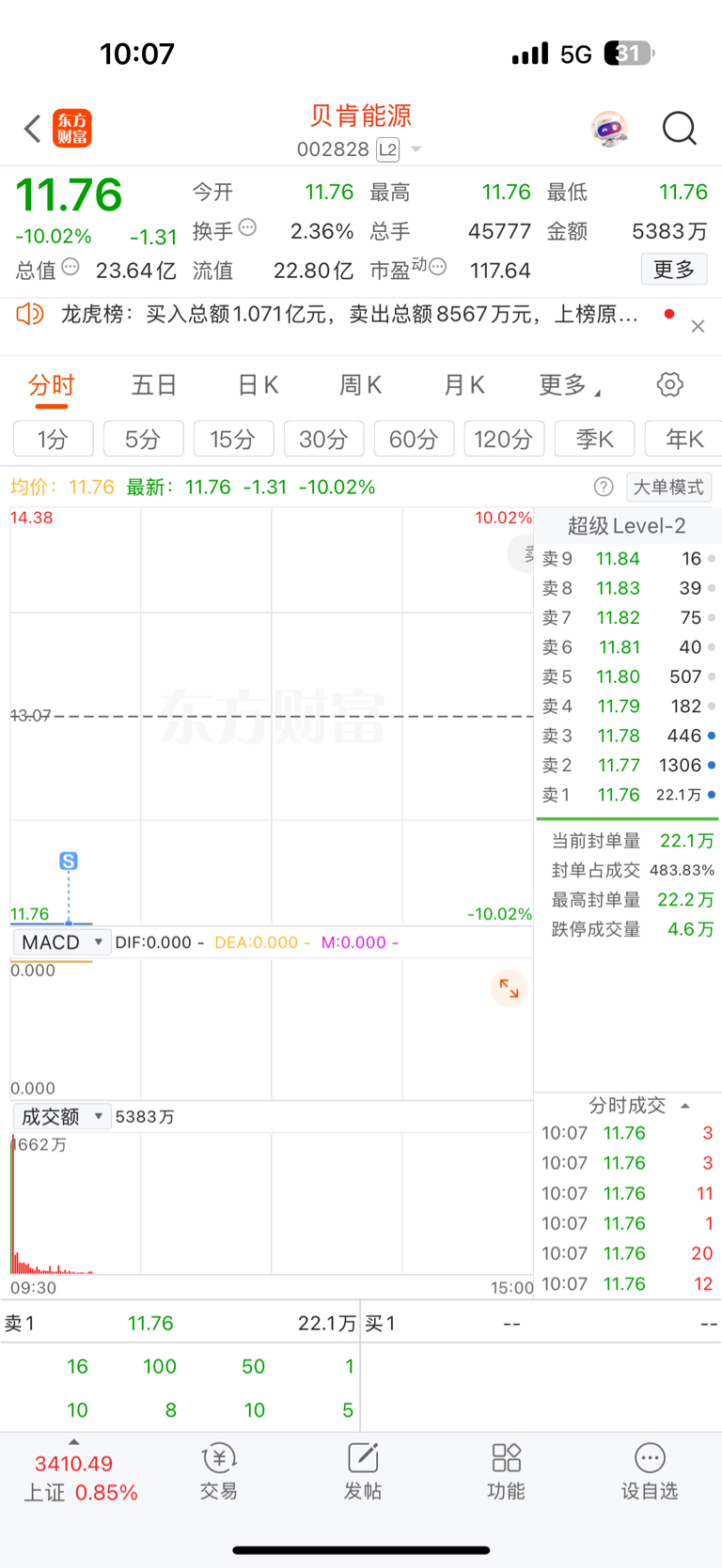Tap the 买1 bottom quote row
Viewport: 722px width, 1568px height.
click(x=541, y=1323)
